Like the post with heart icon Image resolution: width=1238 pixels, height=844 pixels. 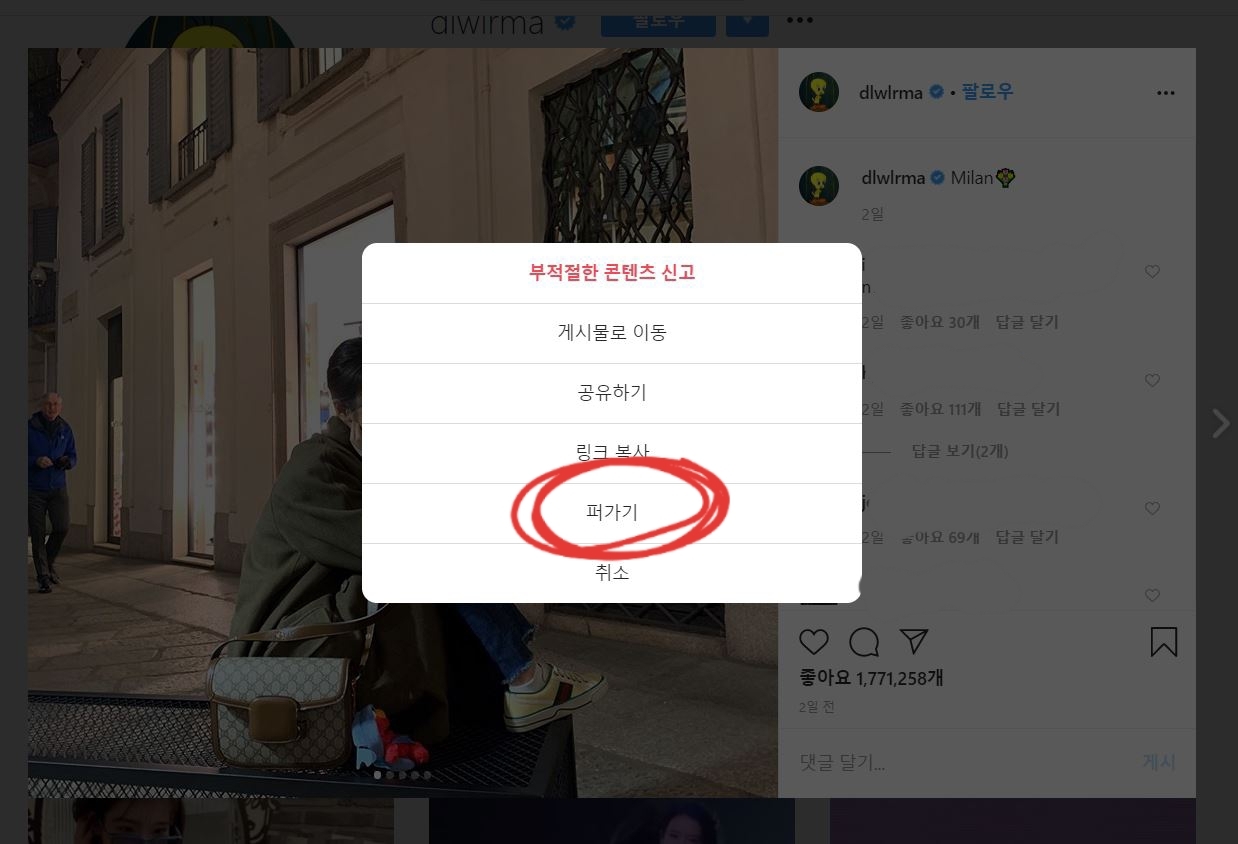tap(814, 642)
